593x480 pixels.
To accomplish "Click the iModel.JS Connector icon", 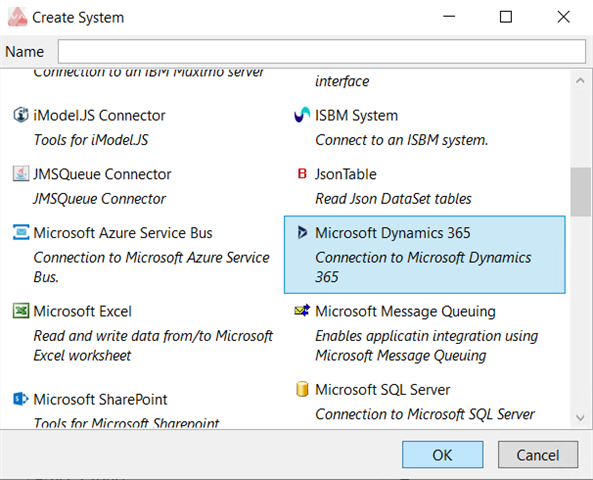I will pyautogui.click(x=21, y=115).
